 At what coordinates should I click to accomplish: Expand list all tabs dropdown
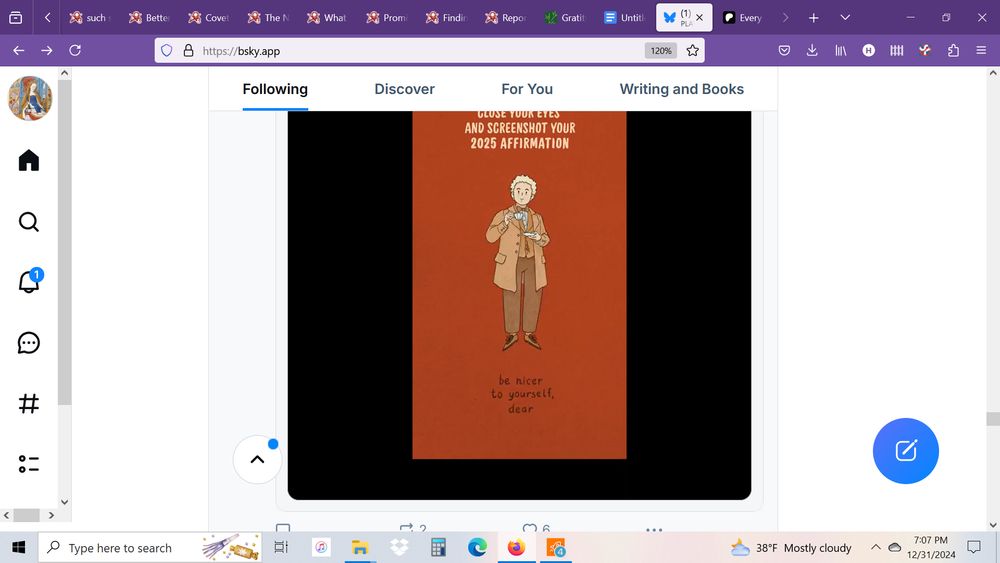tap(845, 18)
